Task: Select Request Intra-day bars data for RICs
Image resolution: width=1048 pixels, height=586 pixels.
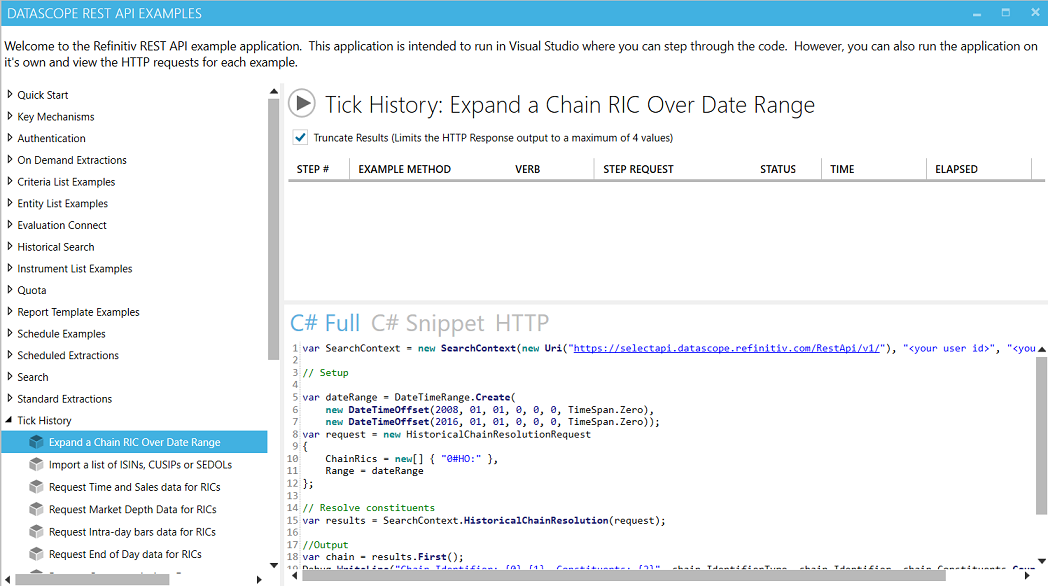Action: pos(132,532)
